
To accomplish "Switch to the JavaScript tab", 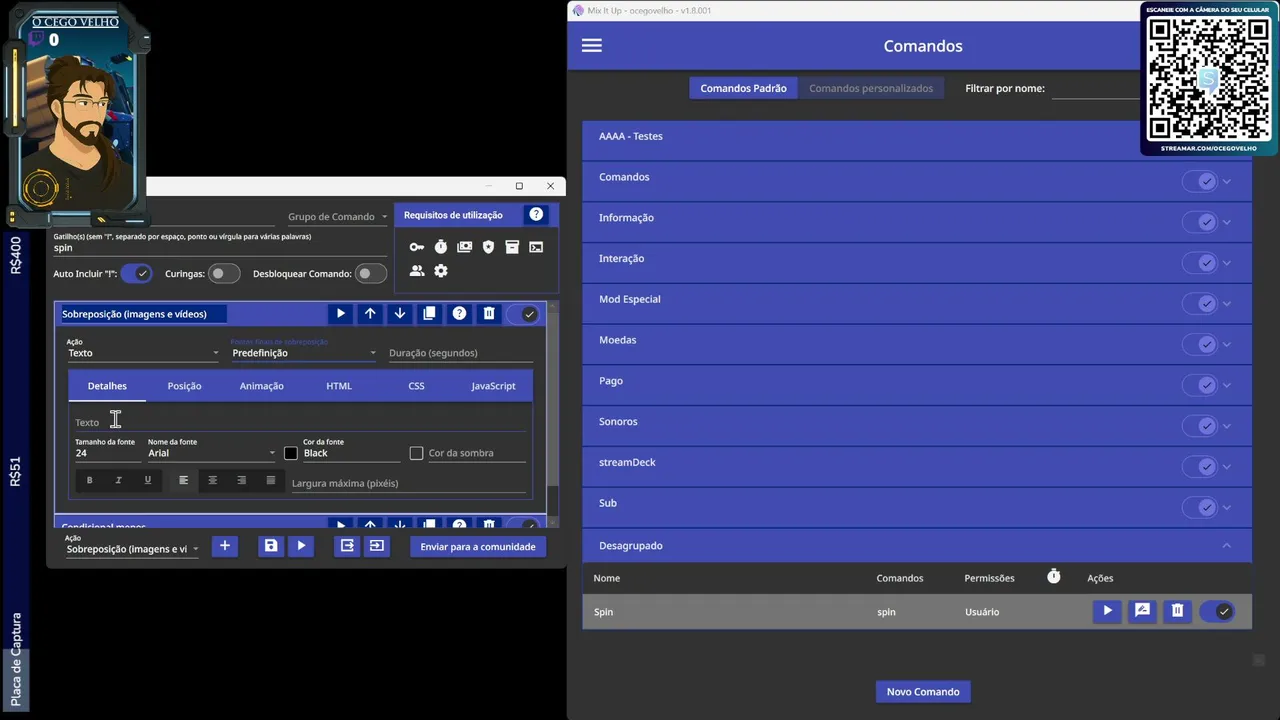I will pos(493,386).
